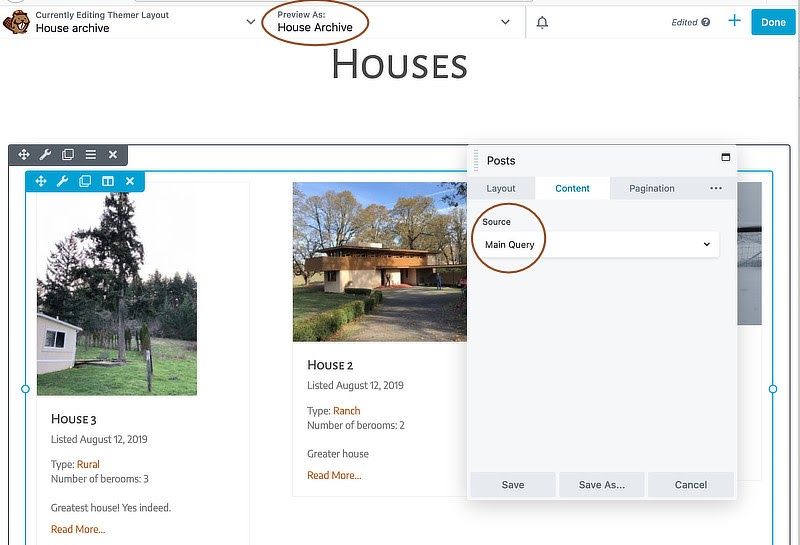The width and height of the screenshot is (800, 545).
Task: Open column settings icon in the blue toolbar
Action: click(x=108, y=181)
